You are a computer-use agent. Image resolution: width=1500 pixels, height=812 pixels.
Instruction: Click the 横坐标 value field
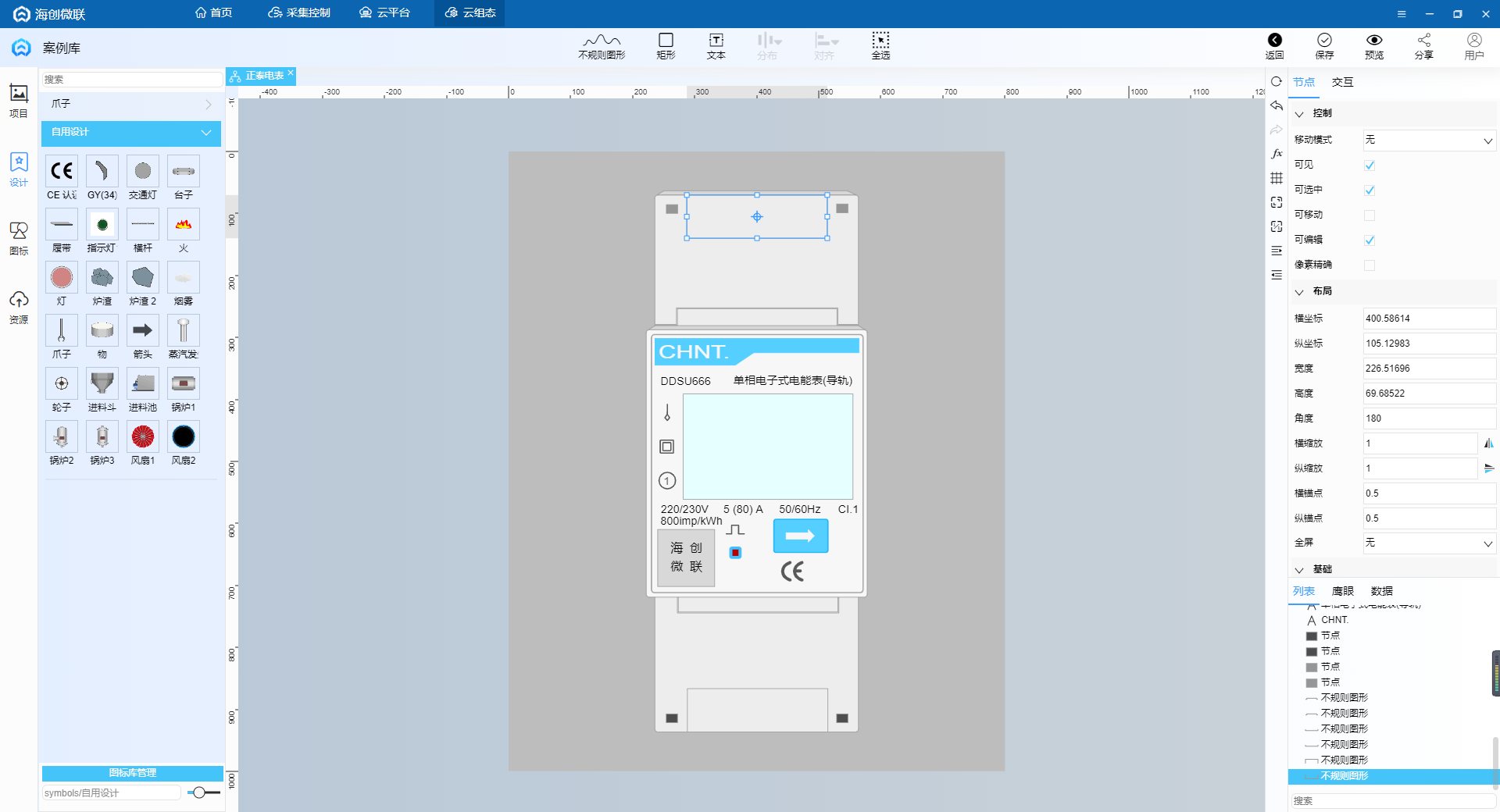[1429, 319]
